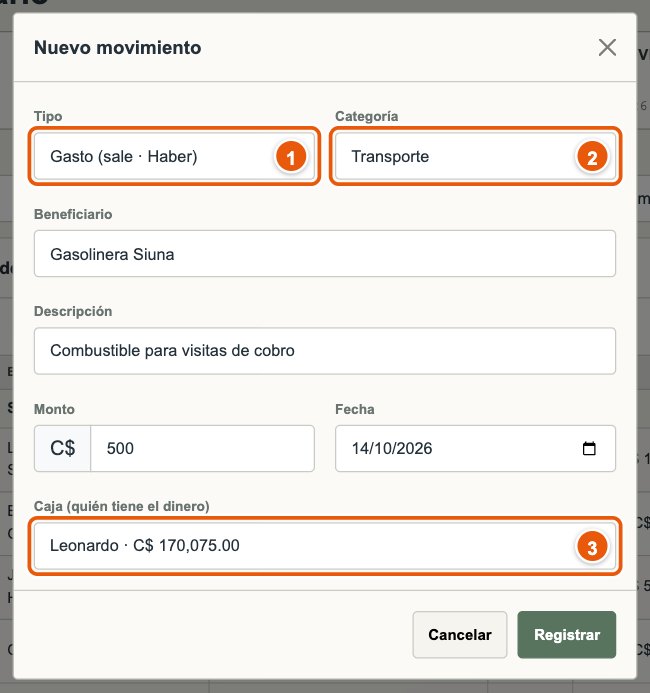Click the Monto amount field showing 500
The height and width of the screenshot is (693, 650).
click(x=202, y=449)
